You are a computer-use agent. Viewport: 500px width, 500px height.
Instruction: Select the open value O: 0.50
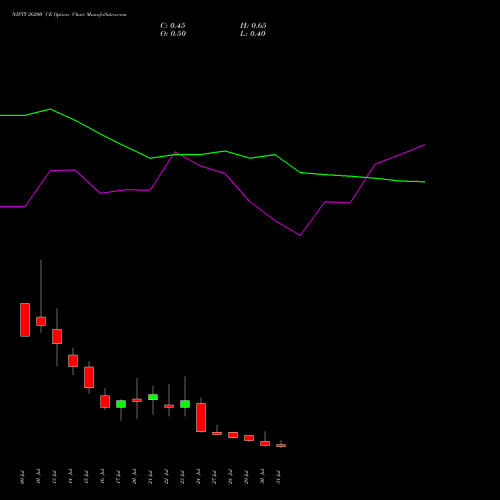(x=173, y=34)
